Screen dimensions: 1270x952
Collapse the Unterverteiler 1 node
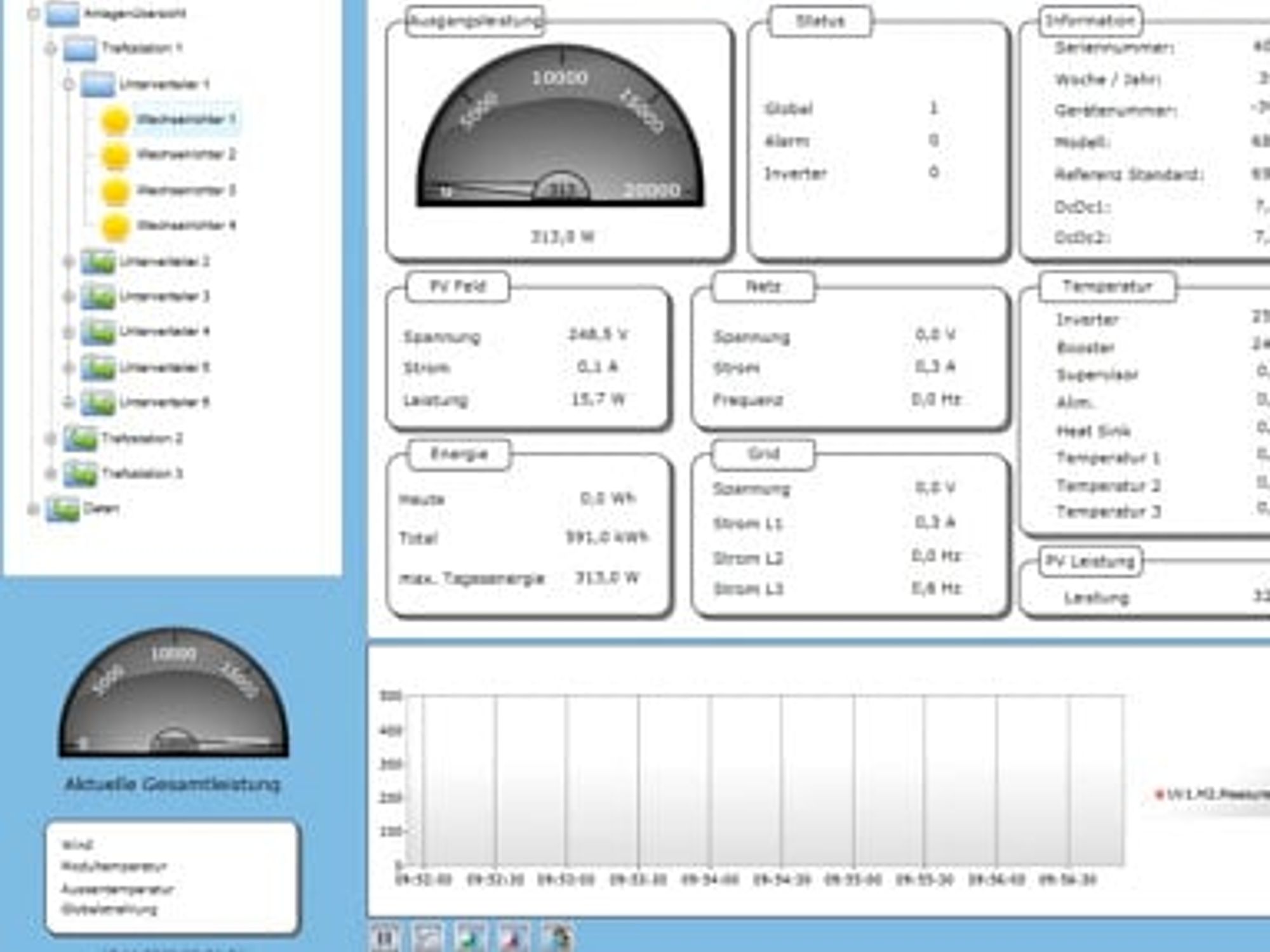[68, 84]
